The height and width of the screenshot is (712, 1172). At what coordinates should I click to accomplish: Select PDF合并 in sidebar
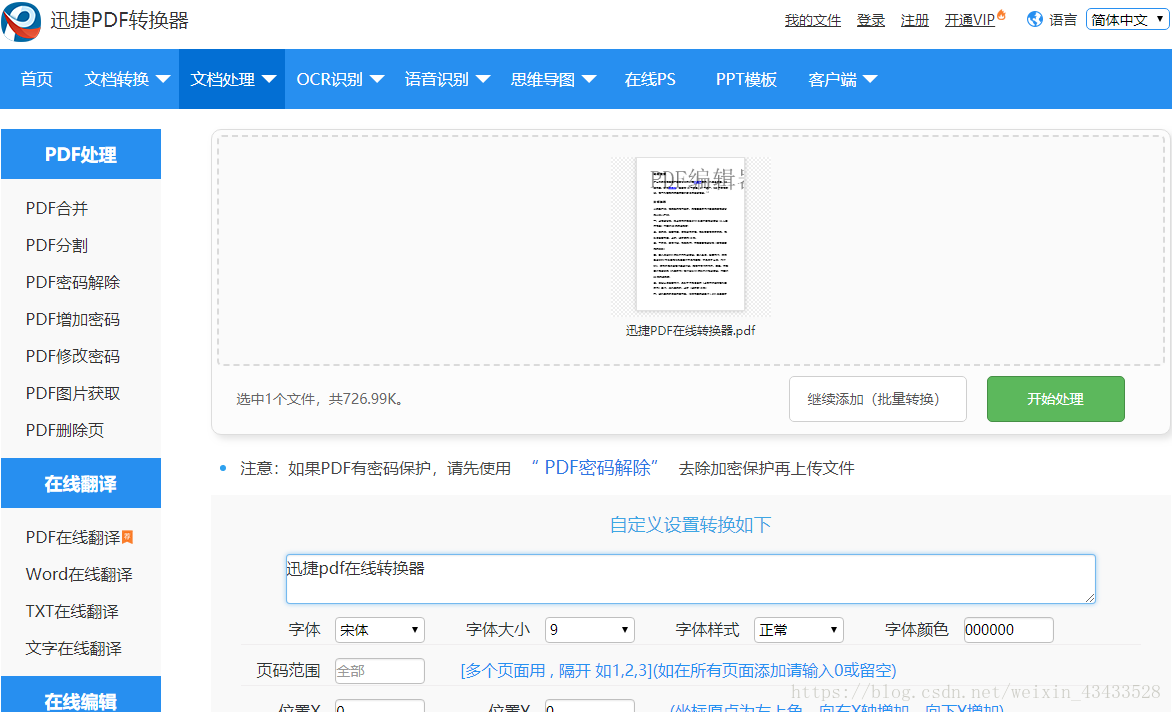coord(57,208)
